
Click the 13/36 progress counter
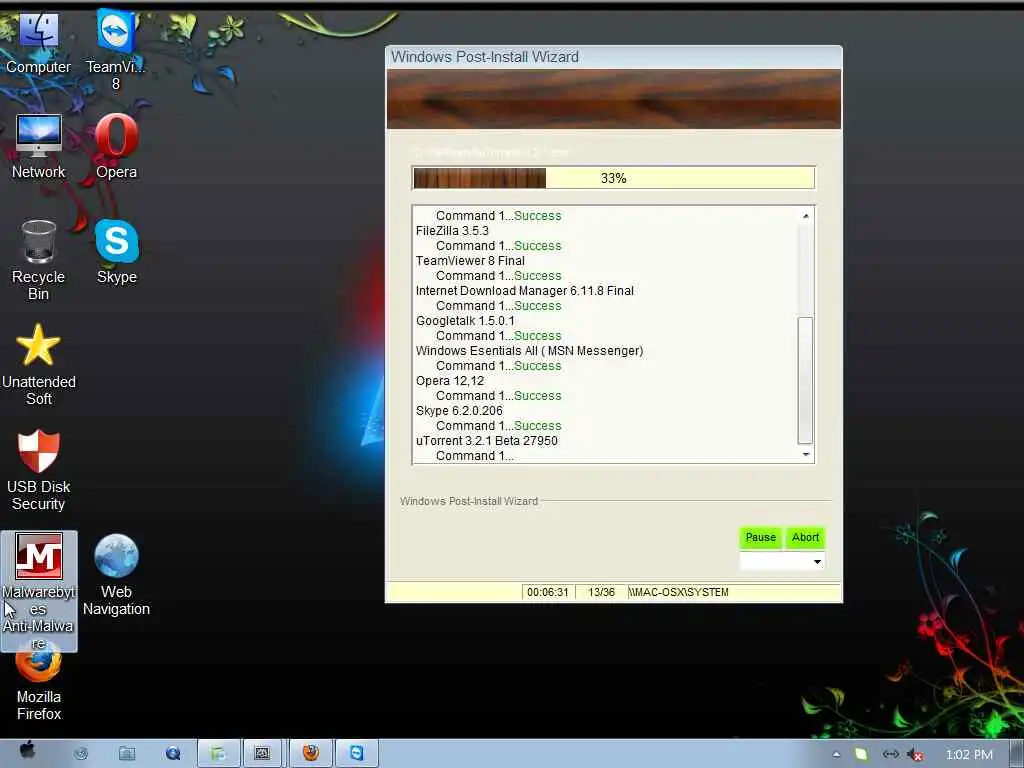601,592
